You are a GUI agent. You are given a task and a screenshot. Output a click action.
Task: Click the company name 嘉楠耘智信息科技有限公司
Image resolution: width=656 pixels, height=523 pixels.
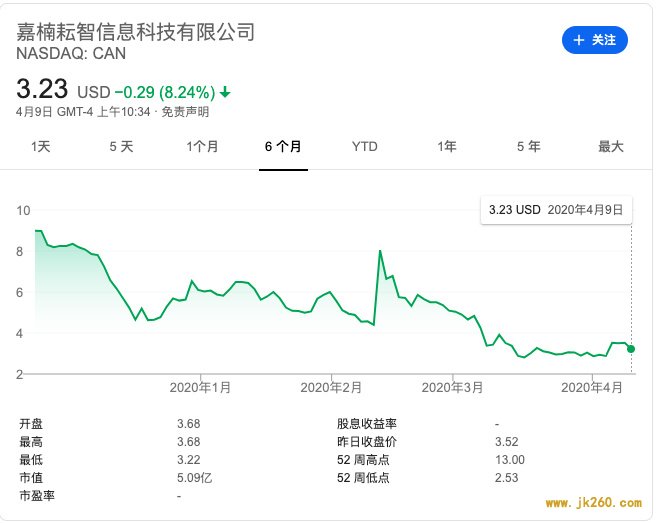pos(136,32)
